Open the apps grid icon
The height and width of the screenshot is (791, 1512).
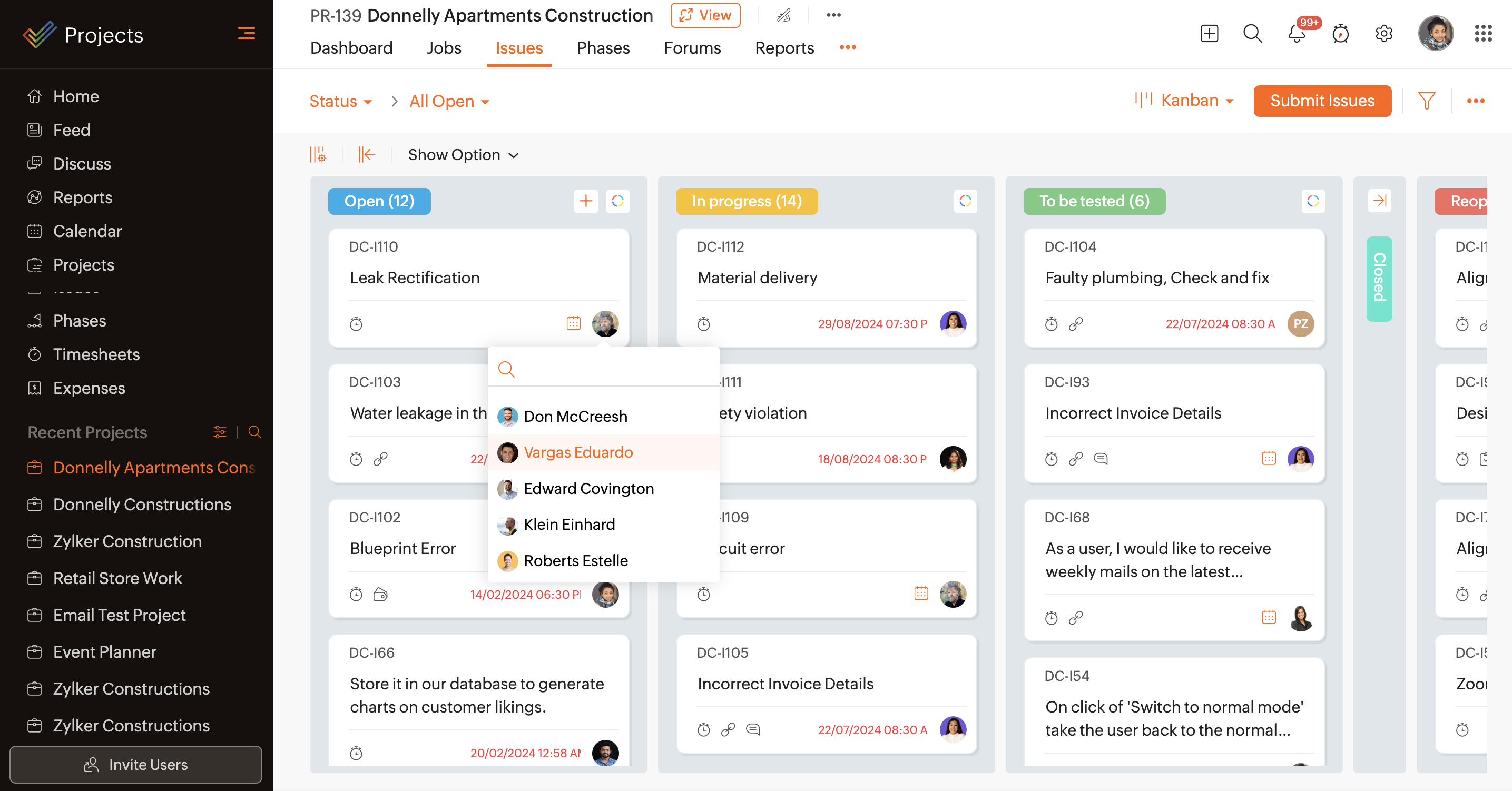coord(1483,34)
